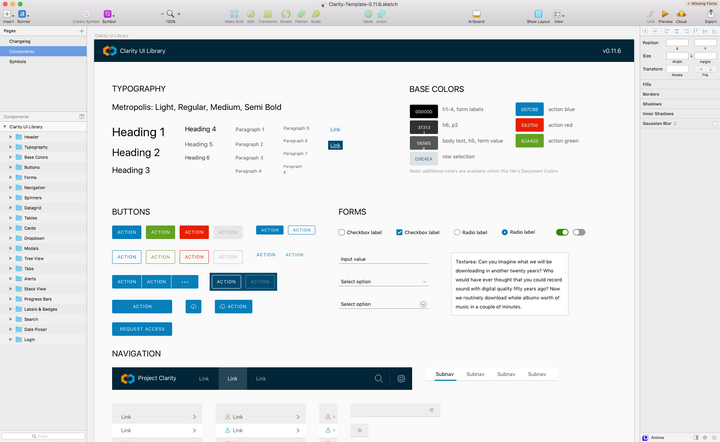Click the unchecked Checkbox label box

(x=341, y=232)
